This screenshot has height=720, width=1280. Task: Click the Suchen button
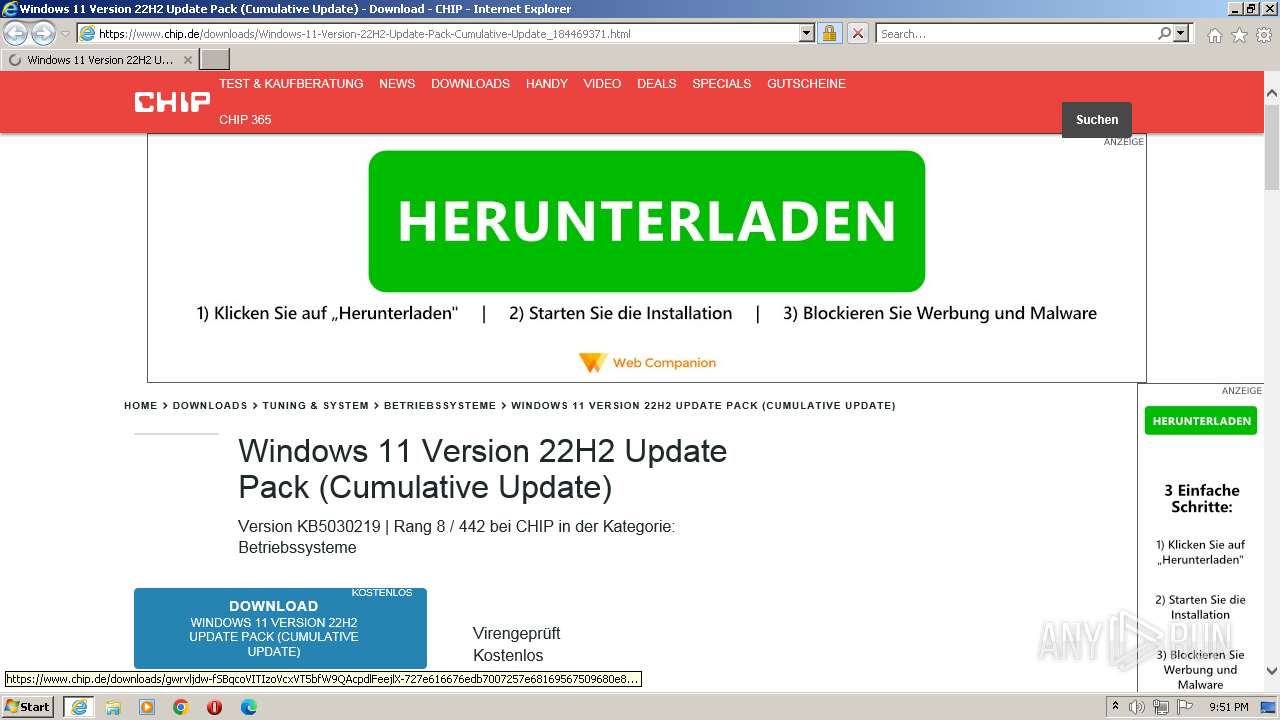(1097, 119)
